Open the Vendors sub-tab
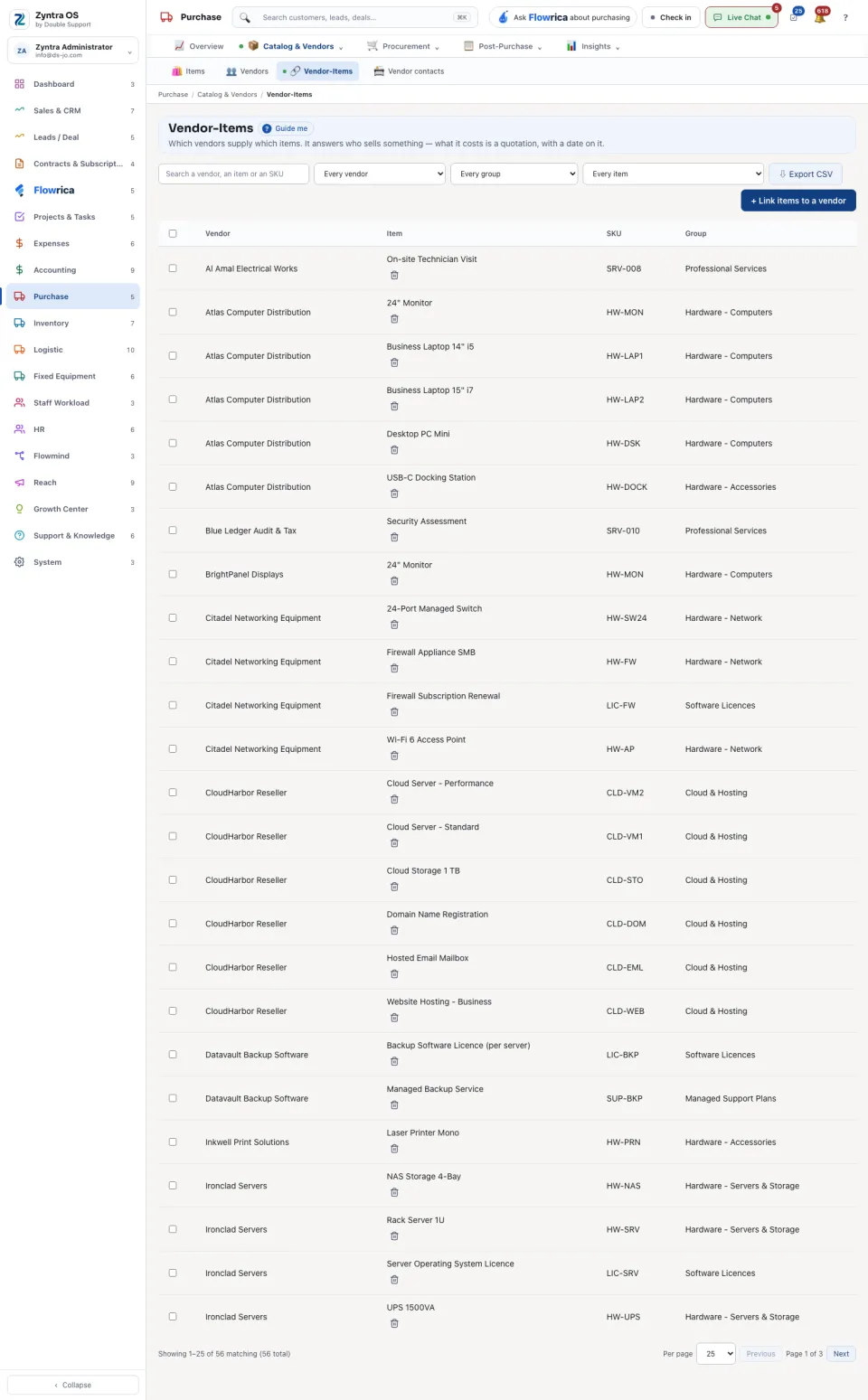868x1400 pixels. (x=247, y=71)
